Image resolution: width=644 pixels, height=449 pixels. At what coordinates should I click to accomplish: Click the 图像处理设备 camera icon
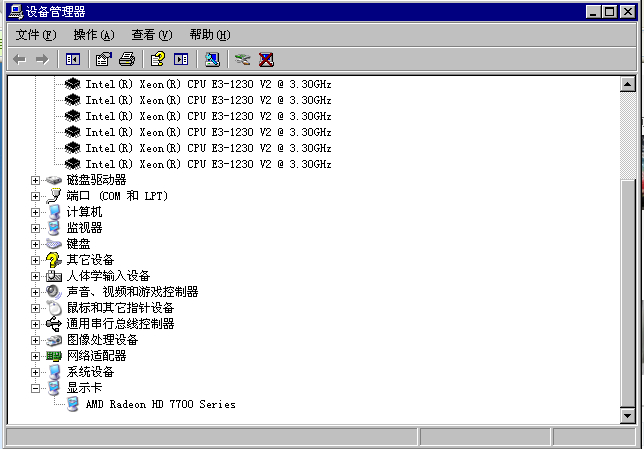pos(54,340)
